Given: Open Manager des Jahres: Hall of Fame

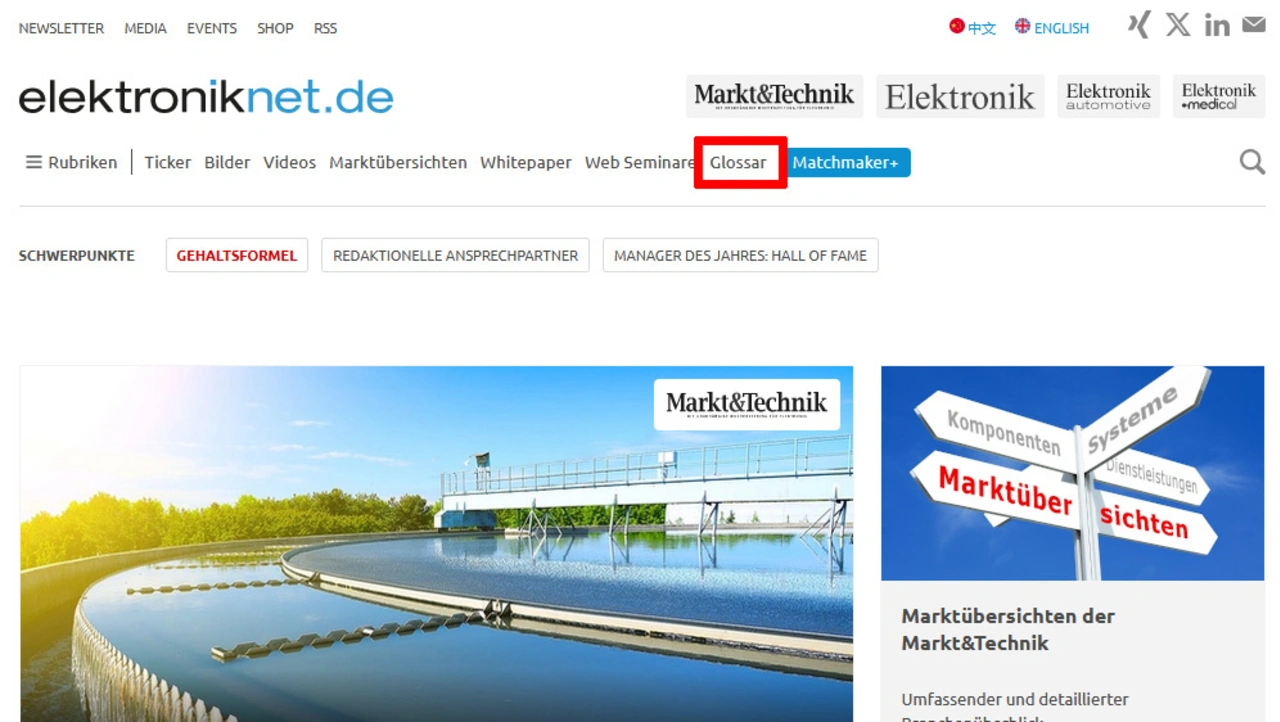Looking at the screenshot, I should [x=740, y=255].
